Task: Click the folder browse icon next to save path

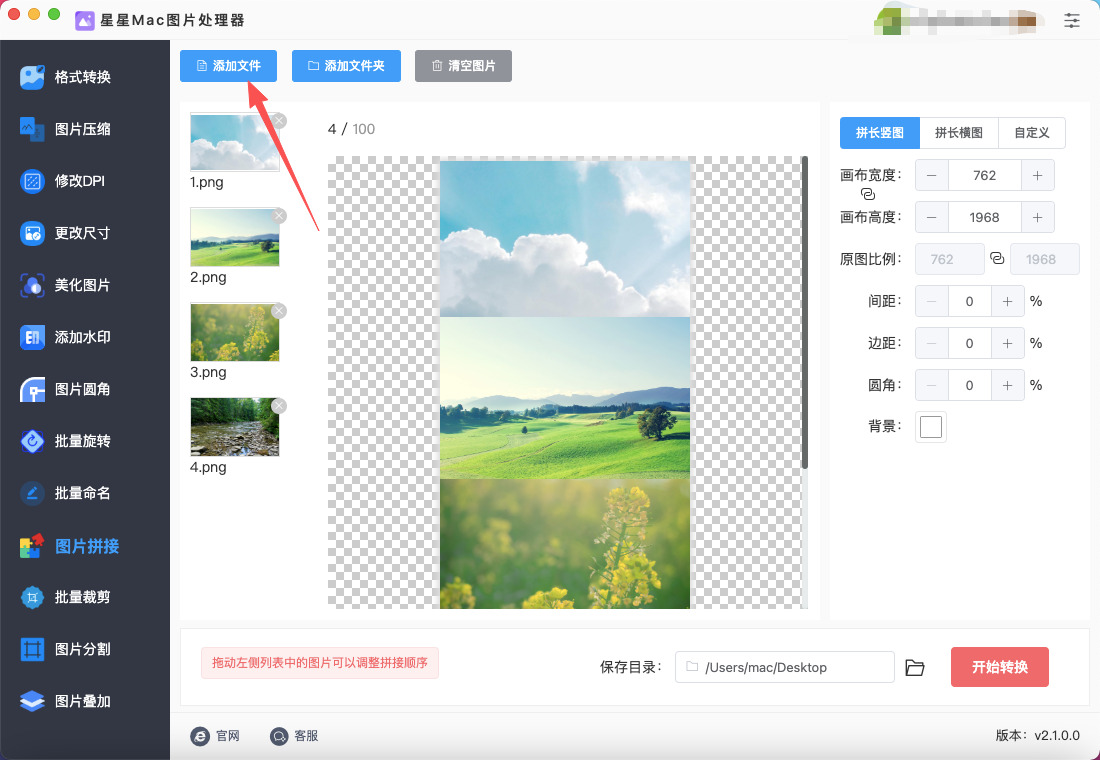Action: 914,667
